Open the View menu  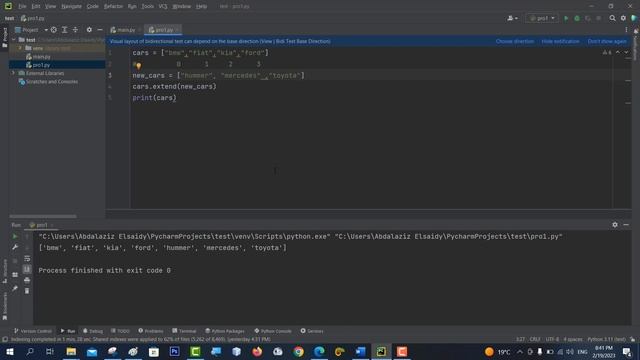point(51,7)
